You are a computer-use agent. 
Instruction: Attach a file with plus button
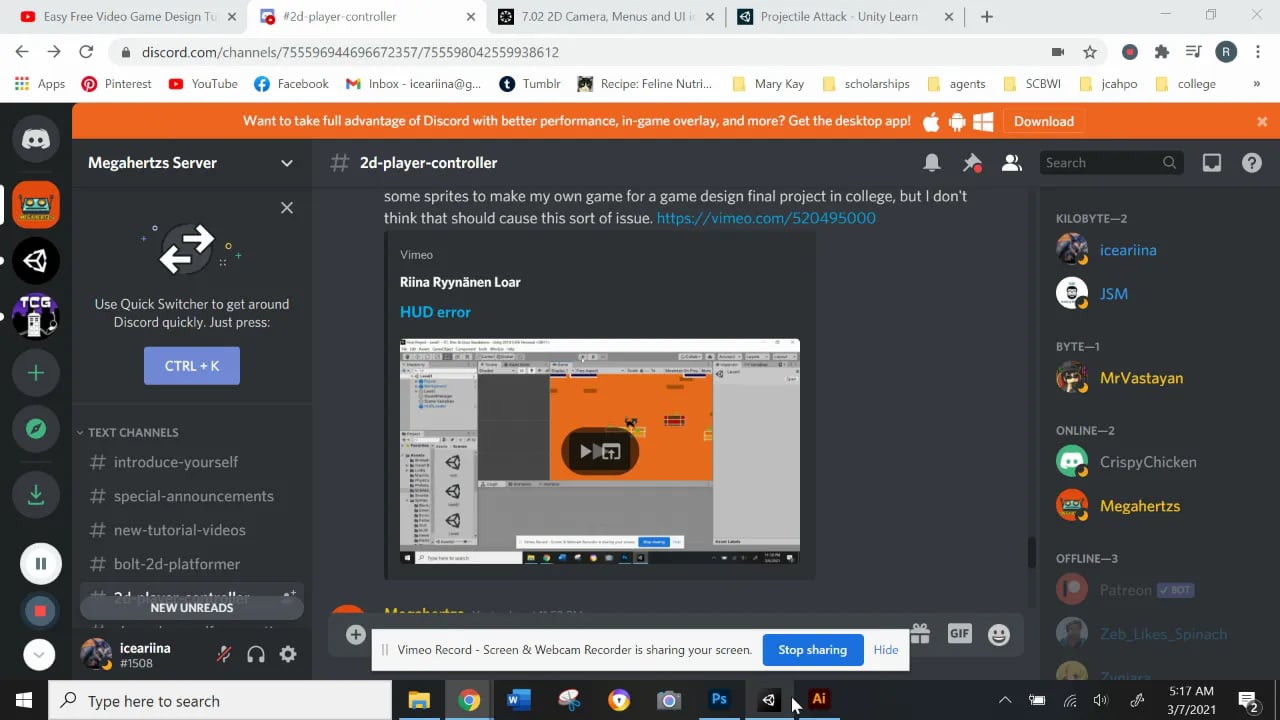coord(355,634)
